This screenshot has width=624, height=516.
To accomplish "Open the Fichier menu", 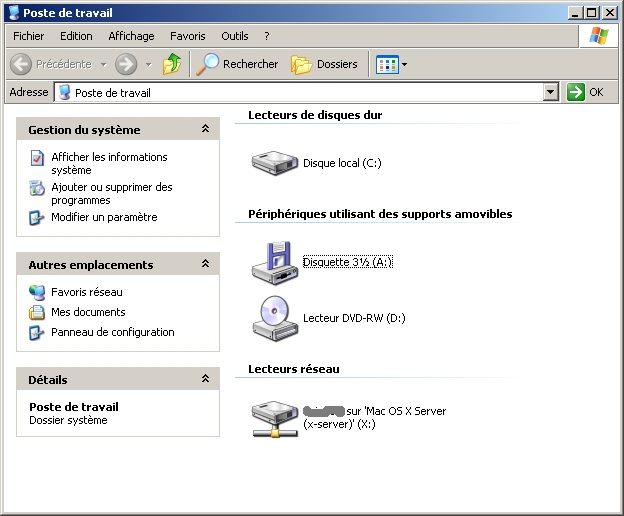I will [28, 36].
